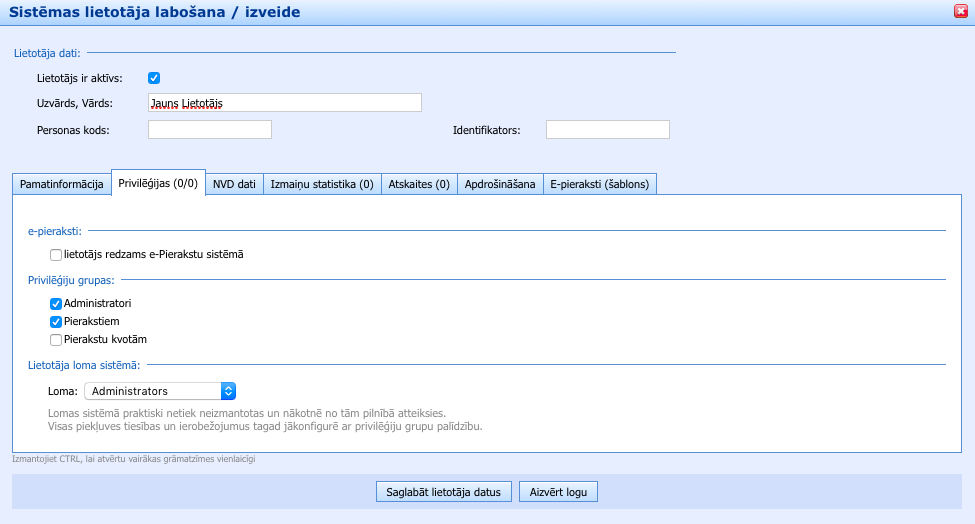Close the dialog with the red X icon
The image size is (975, 524).
point(961,11)
